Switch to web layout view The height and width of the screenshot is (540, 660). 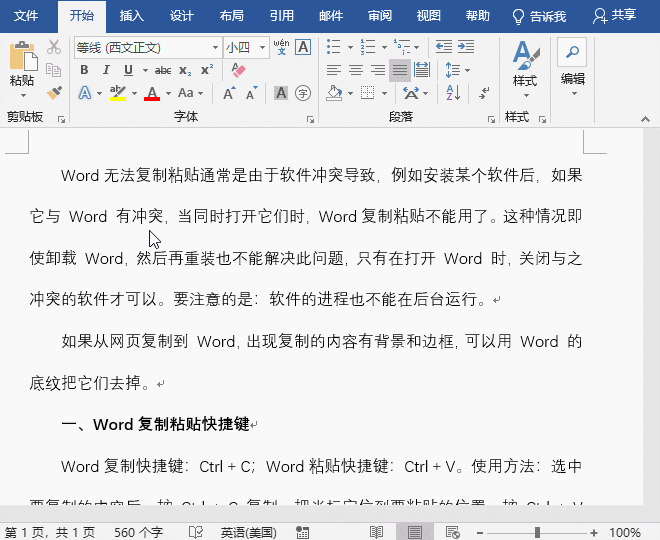[453, 532]
